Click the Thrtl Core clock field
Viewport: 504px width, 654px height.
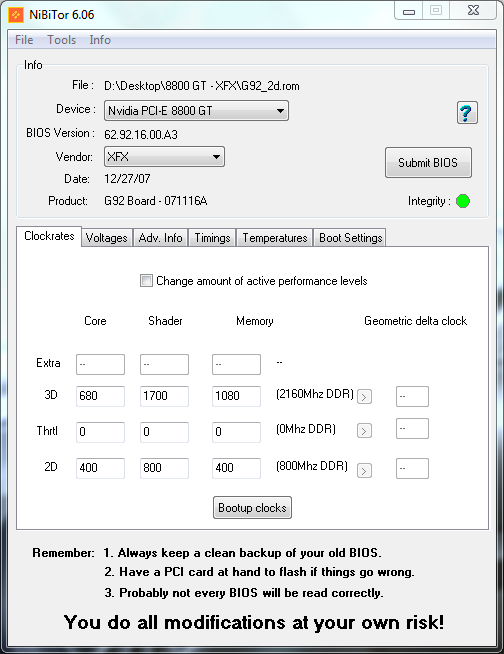pyautogui.click(x=100, y=432)
